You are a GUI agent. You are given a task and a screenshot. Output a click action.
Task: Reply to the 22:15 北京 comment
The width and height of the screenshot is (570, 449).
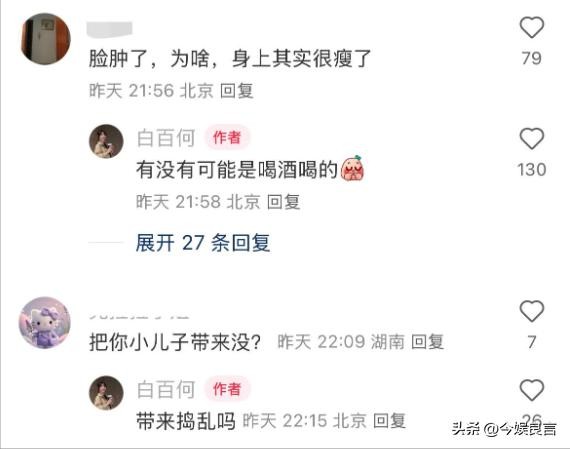(390, 421)
